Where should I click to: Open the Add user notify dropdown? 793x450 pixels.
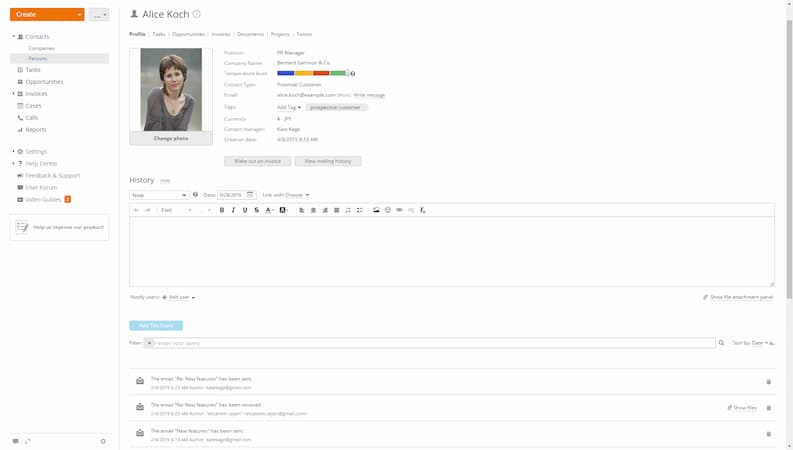click(179, 297)
